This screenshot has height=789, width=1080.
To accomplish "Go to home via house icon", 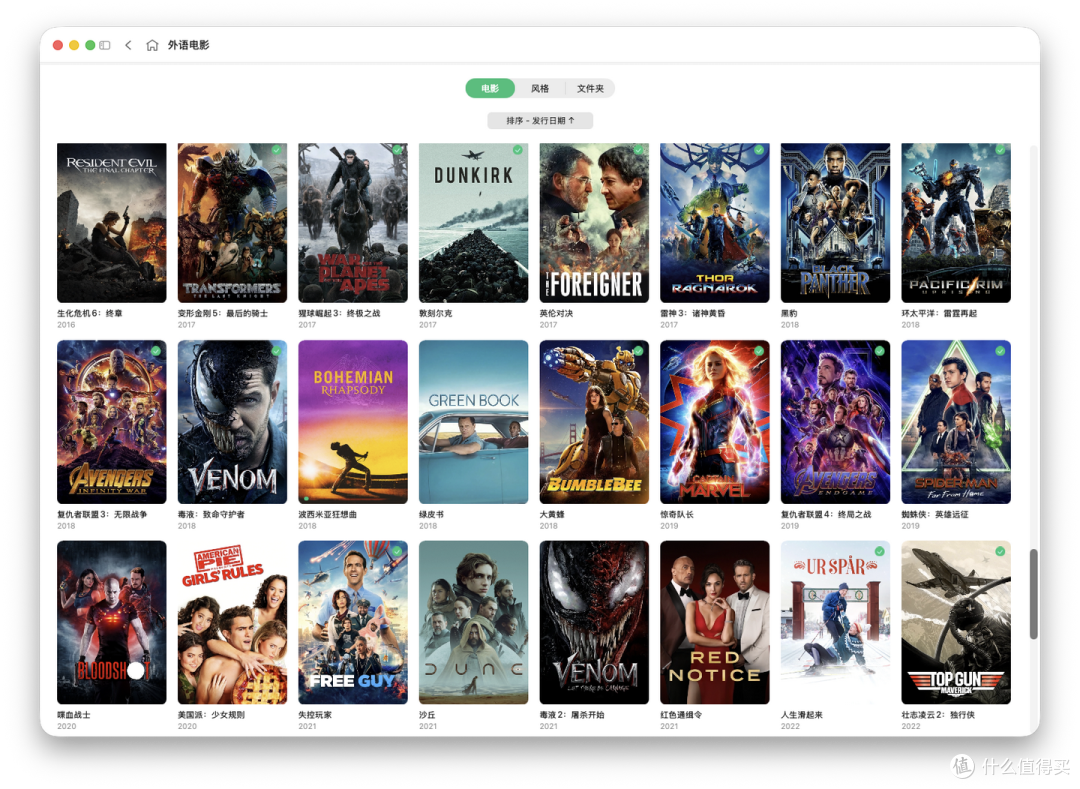I will click(152, 45).
